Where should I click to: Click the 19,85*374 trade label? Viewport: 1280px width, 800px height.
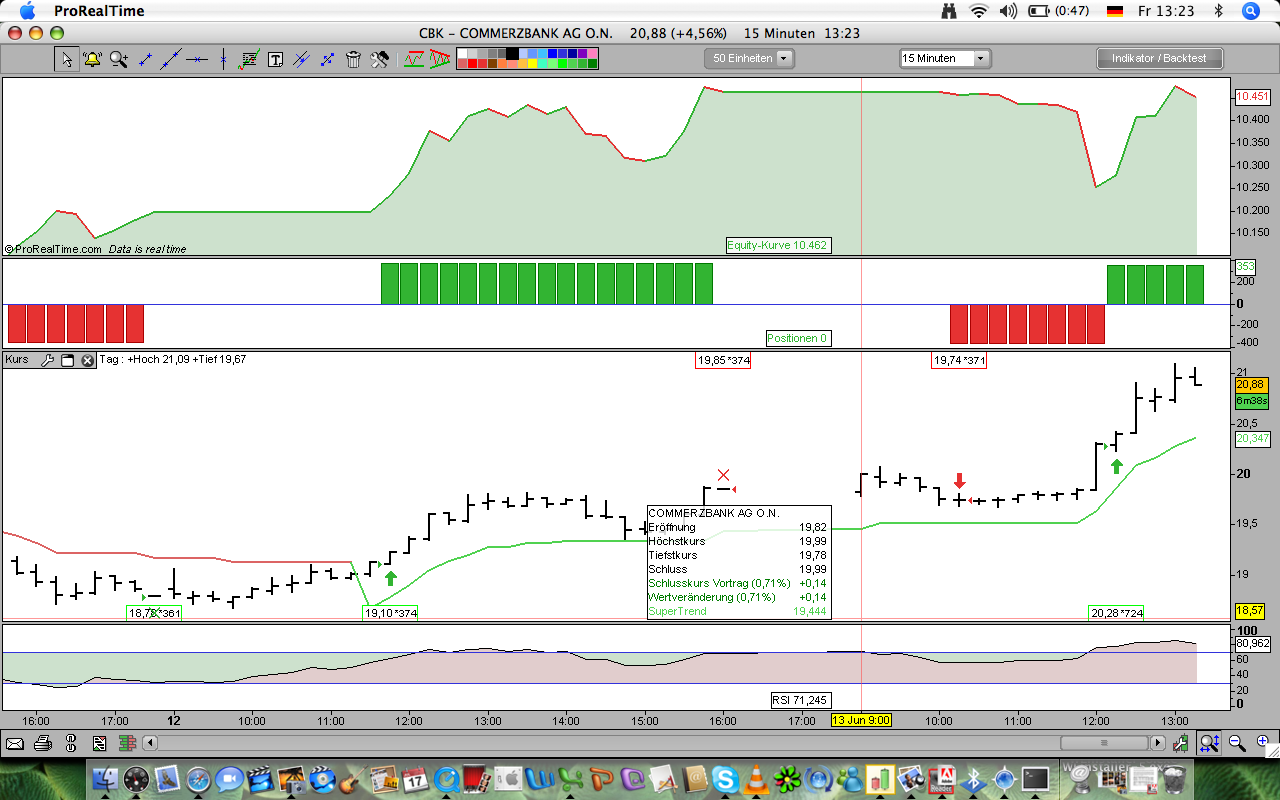tap(723, 360)
